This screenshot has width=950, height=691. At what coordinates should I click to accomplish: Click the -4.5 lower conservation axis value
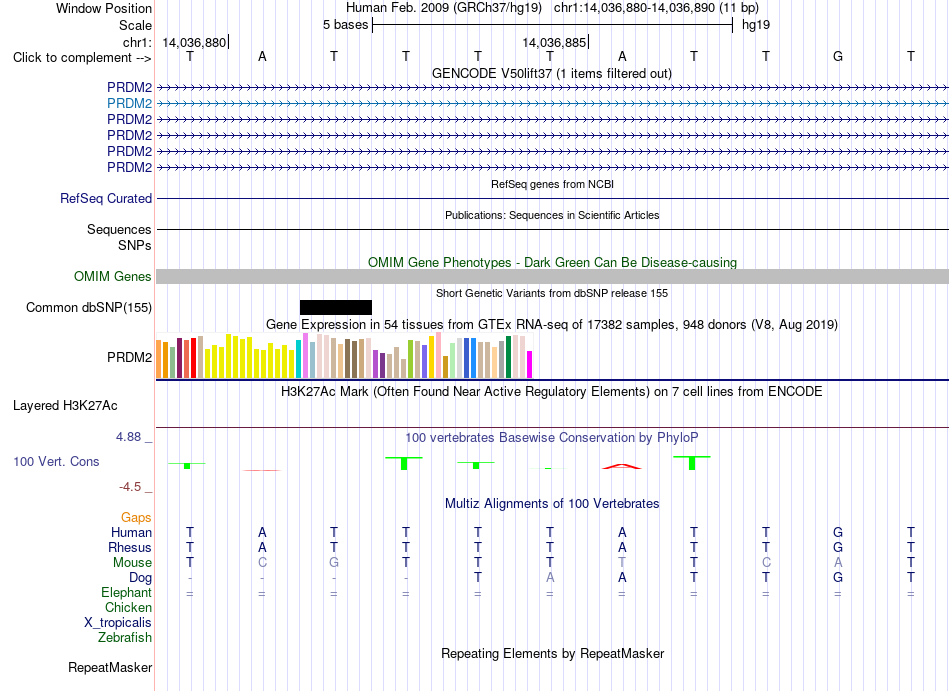pos(129,487)
